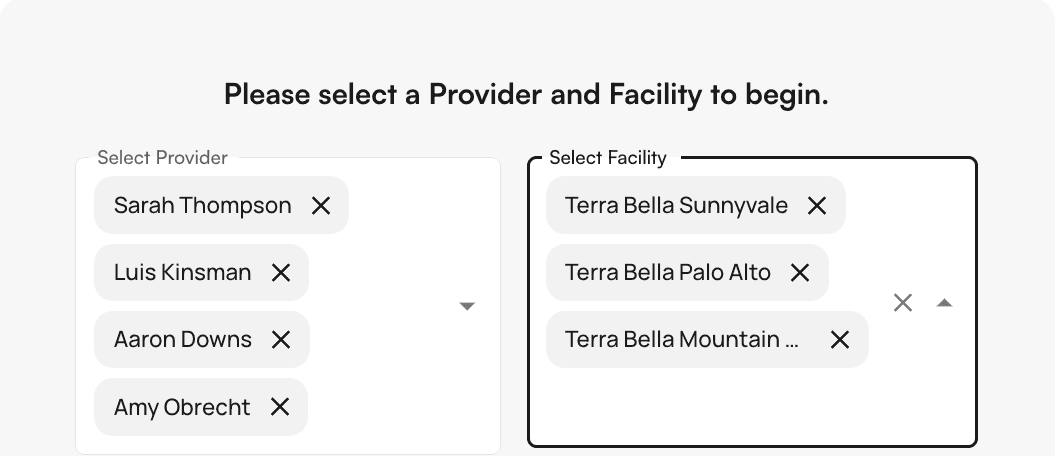
Task: Click the Sarah Thompson chip label
Action: (x=203, y=206)
